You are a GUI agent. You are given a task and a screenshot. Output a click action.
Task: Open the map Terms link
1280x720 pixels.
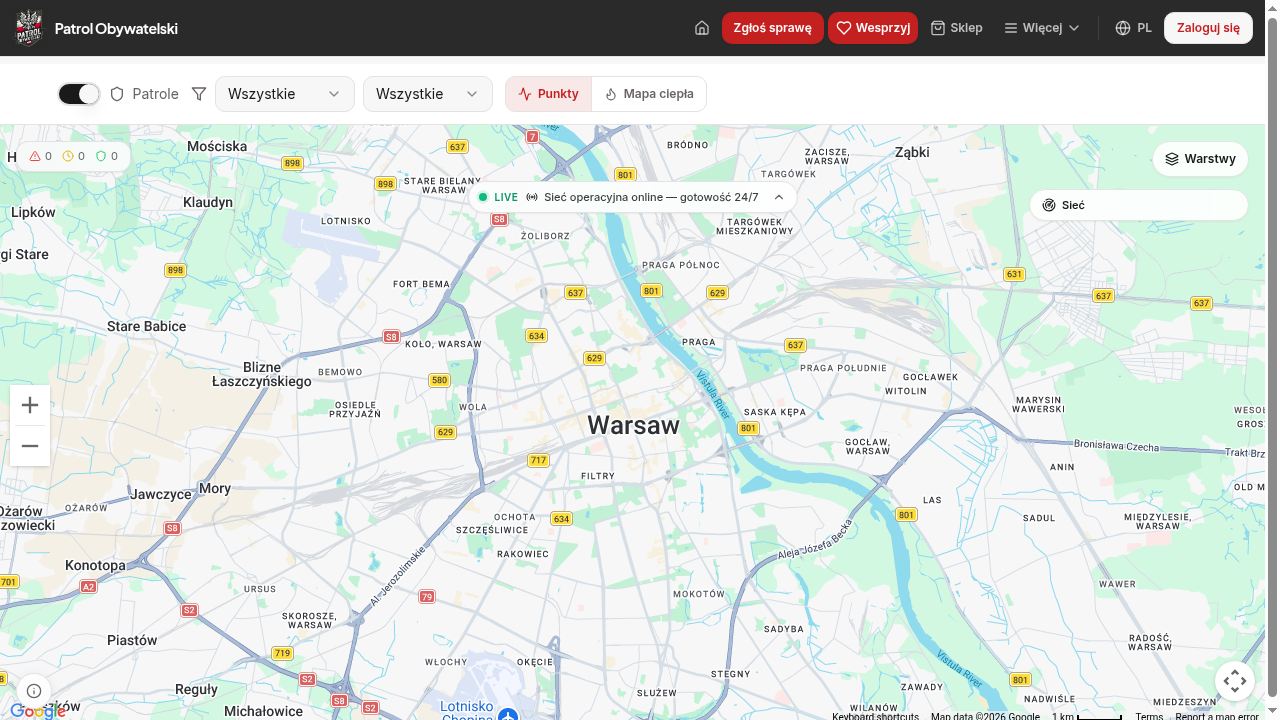1149,716
